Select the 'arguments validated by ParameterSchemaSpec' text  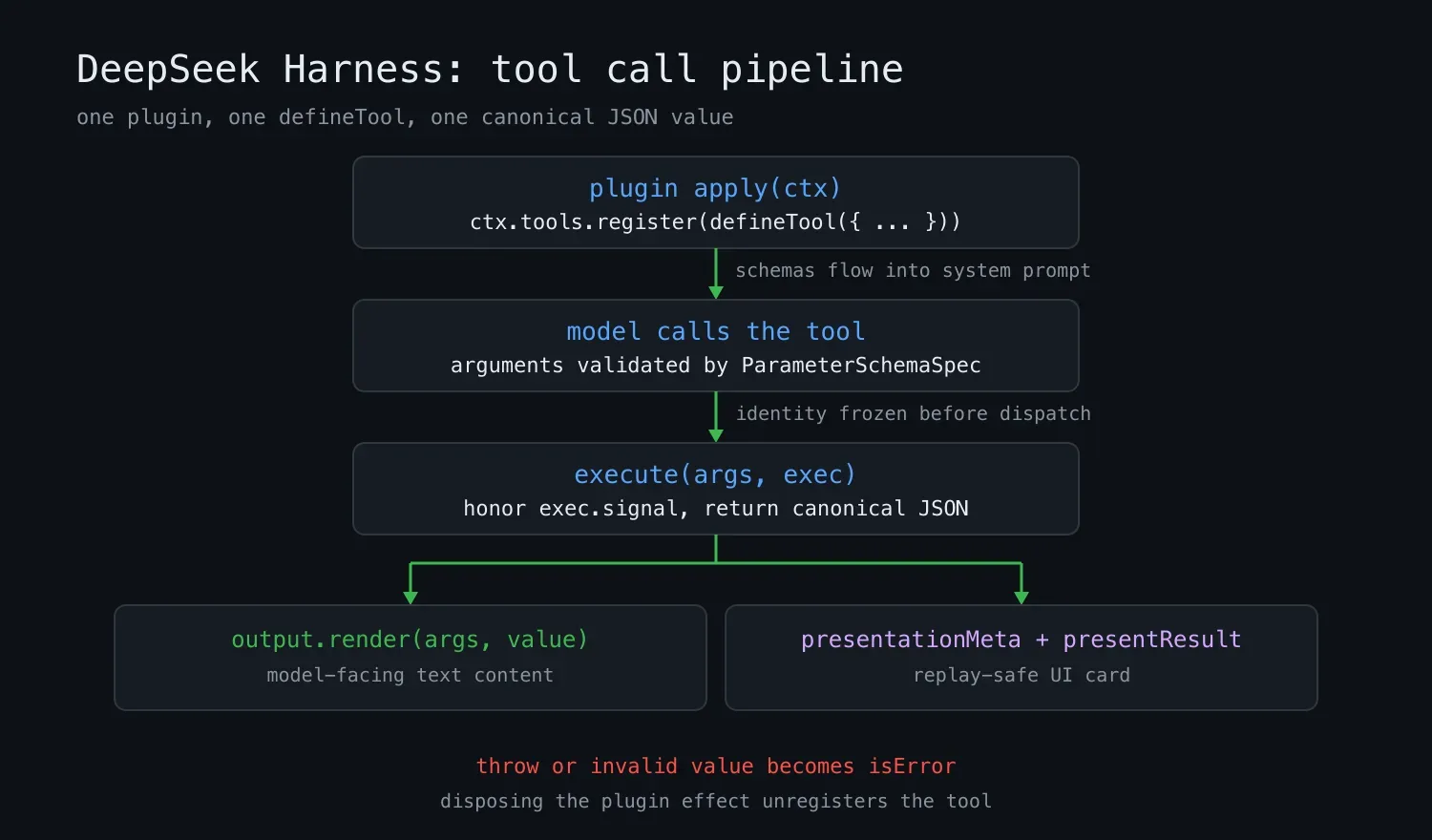[x=715, y=366]
